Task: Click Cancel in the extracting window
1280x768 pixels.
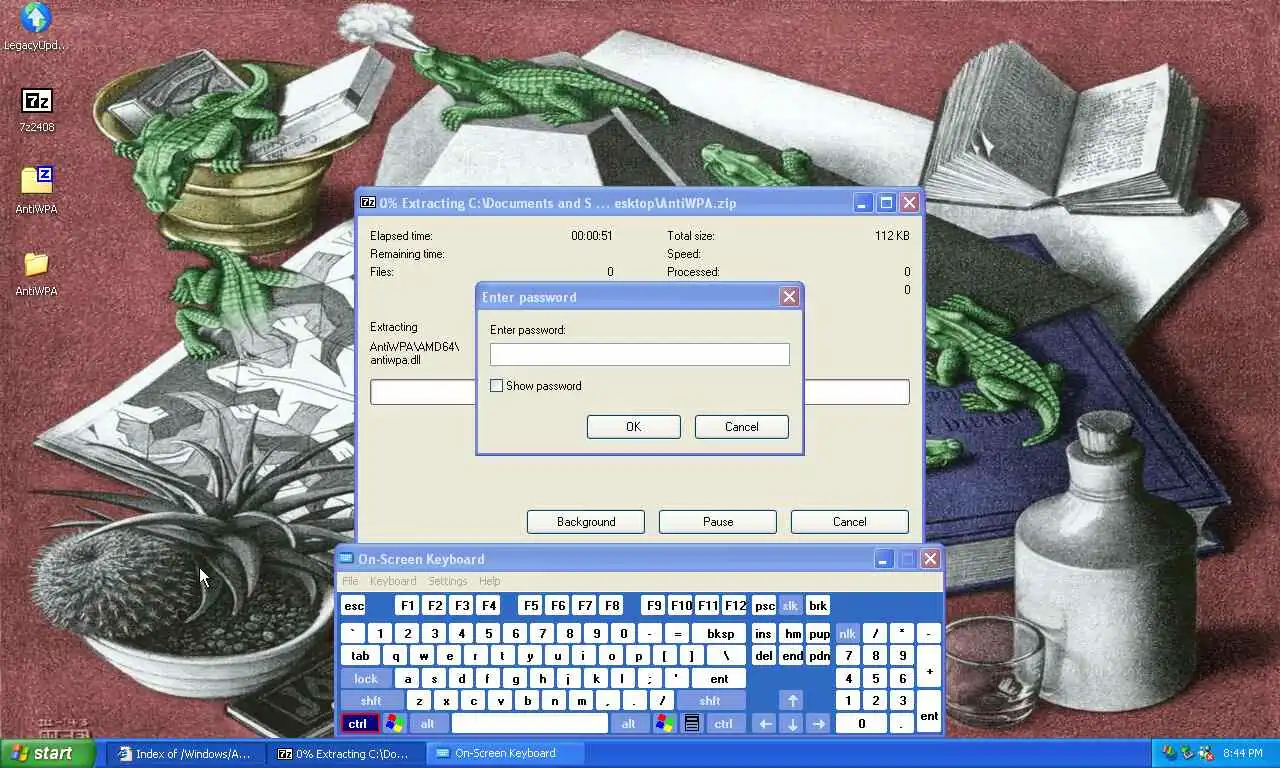Action: pos(850,522)
